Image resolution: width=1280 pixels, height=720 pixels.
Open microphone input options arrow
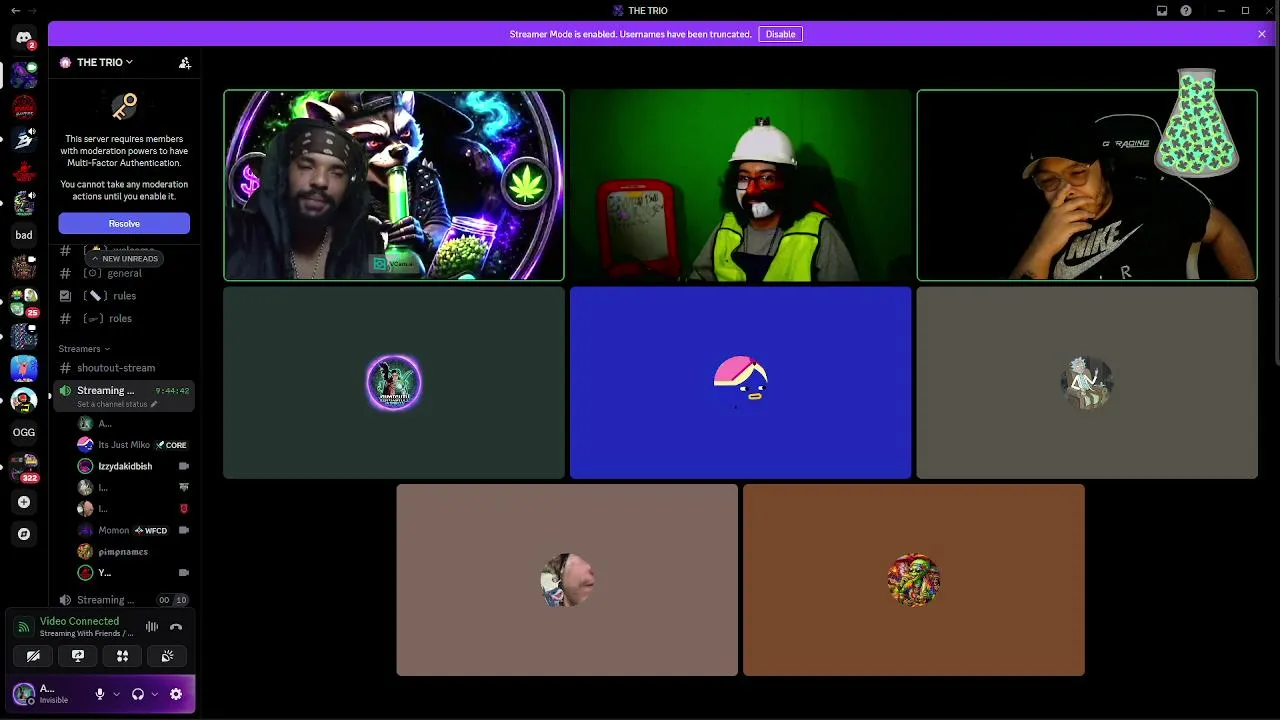(116, 694)
